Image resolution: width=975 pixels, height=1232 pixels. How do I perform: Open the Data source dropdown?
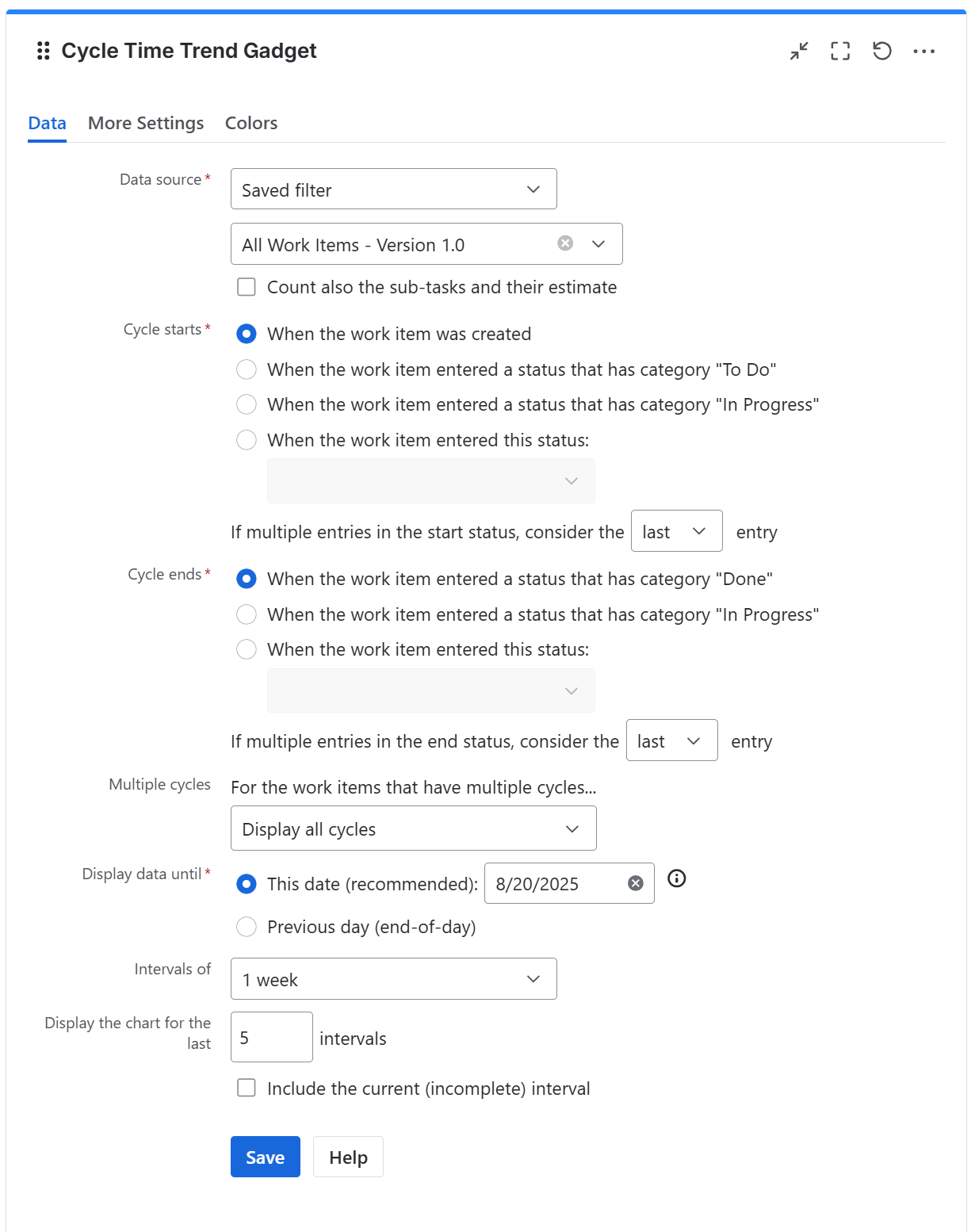tap(393, 189)
